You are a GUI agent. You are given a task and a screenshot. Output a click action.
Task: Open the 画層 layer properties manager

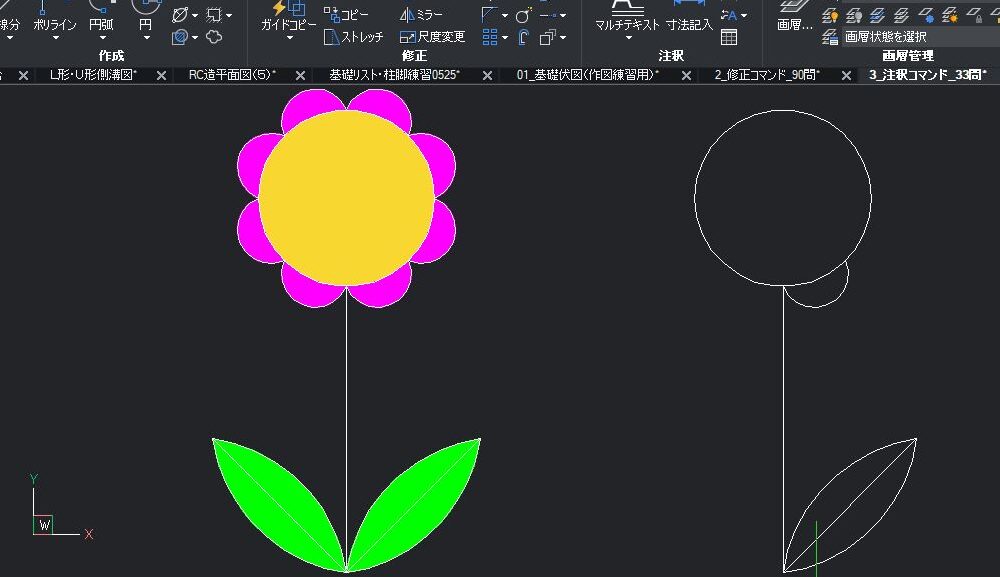(x=795, y=17)
